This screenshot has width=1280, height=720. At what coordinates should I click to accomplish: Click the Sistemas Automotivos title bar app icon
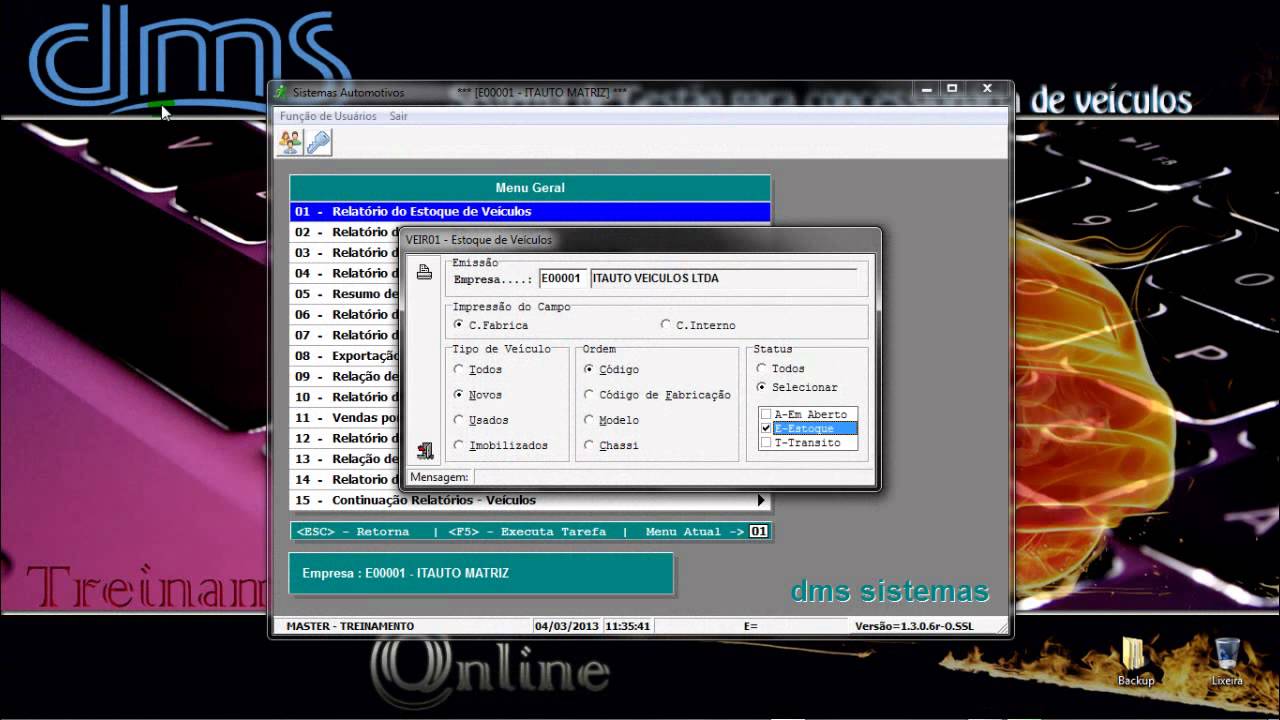click(281, 92)
